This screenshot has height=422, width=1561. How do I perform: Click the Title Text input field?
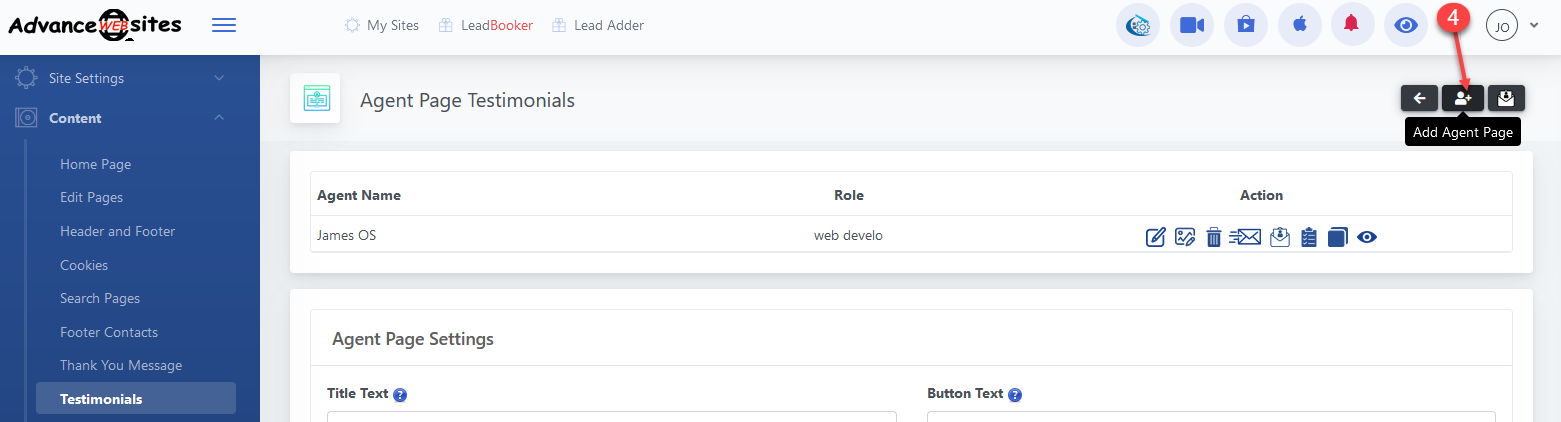611,416
